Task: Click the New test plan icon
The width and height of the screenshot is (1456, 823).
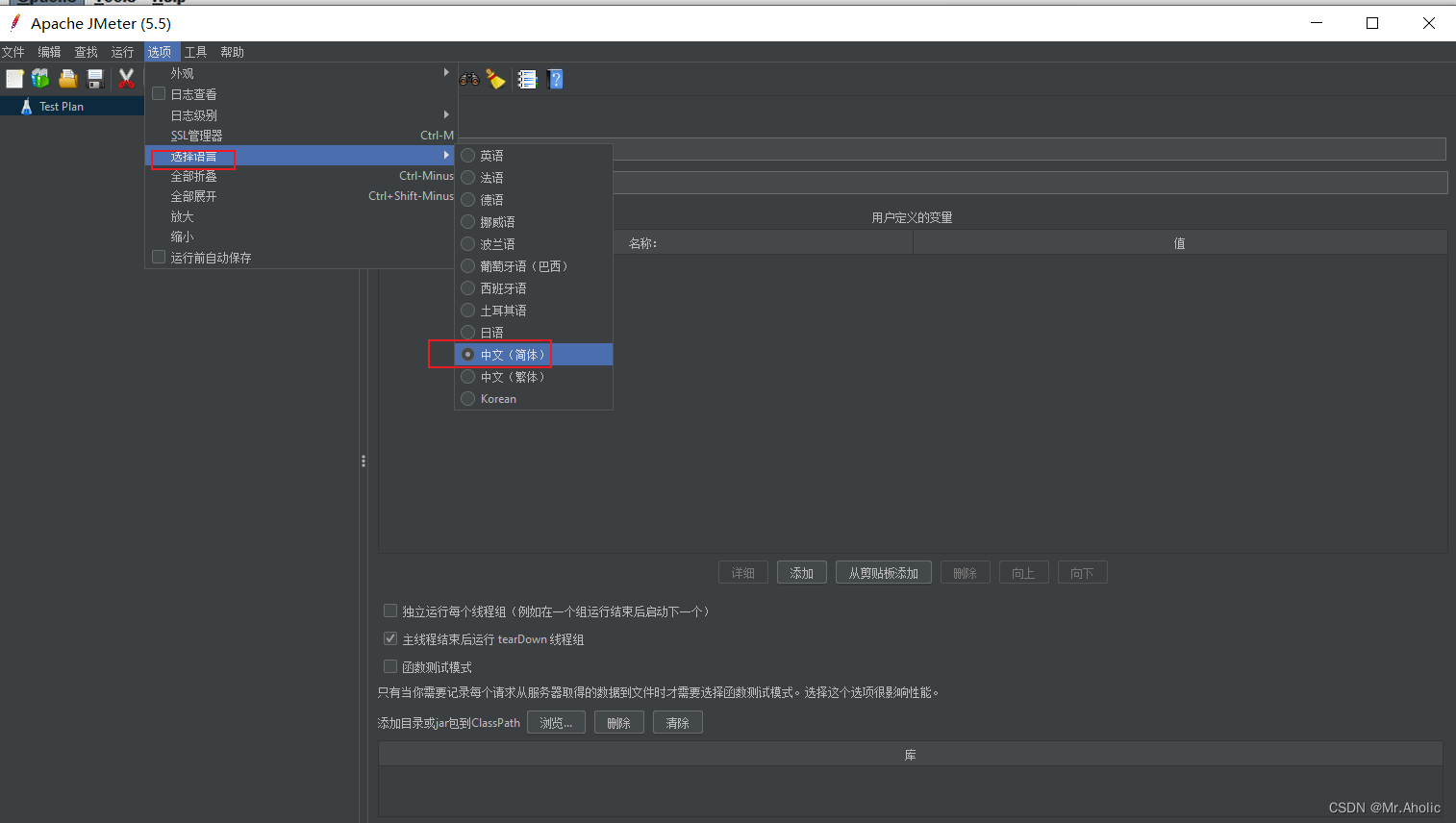Action: pyautogui.click(x=14, y=79)
